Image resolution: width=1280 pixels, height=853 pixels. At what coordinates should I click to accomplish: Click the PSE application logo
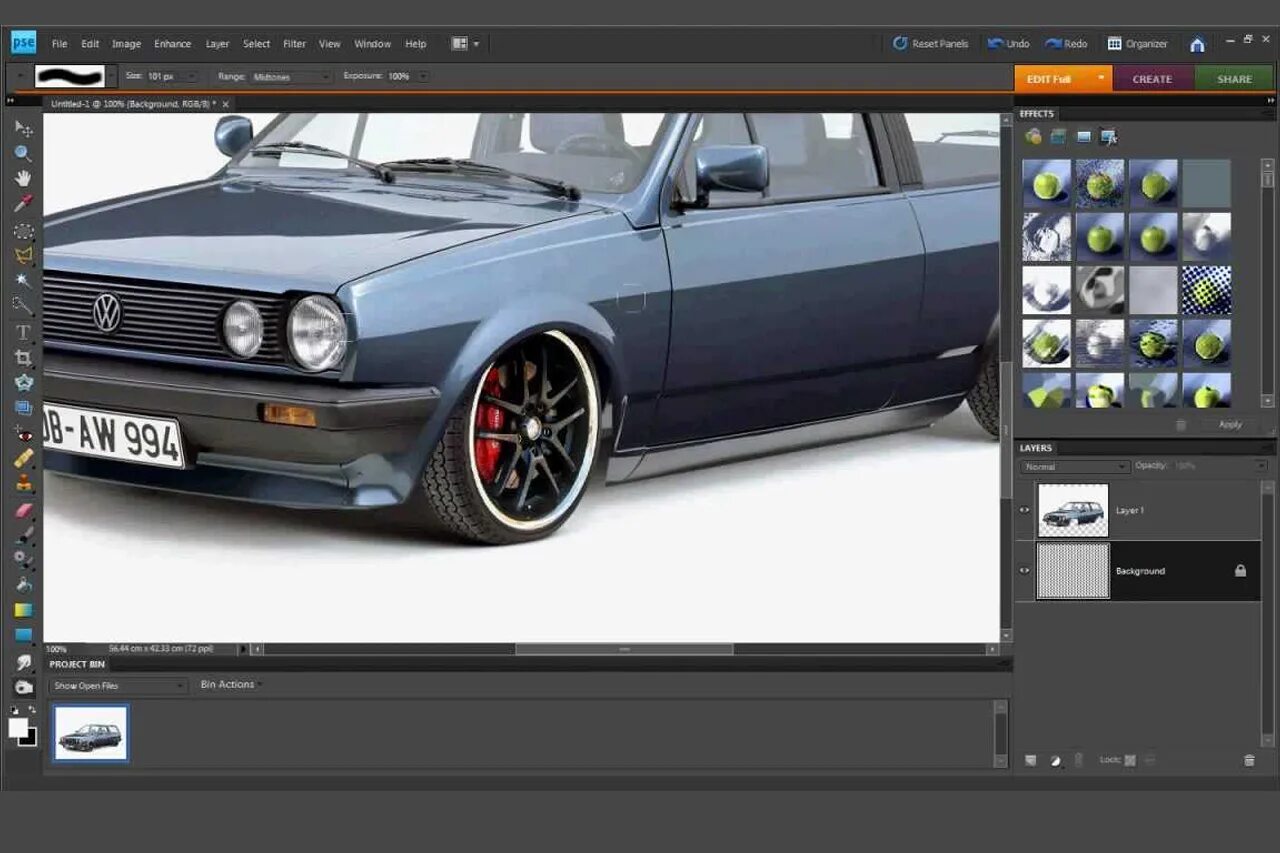(x=23, y=42)
